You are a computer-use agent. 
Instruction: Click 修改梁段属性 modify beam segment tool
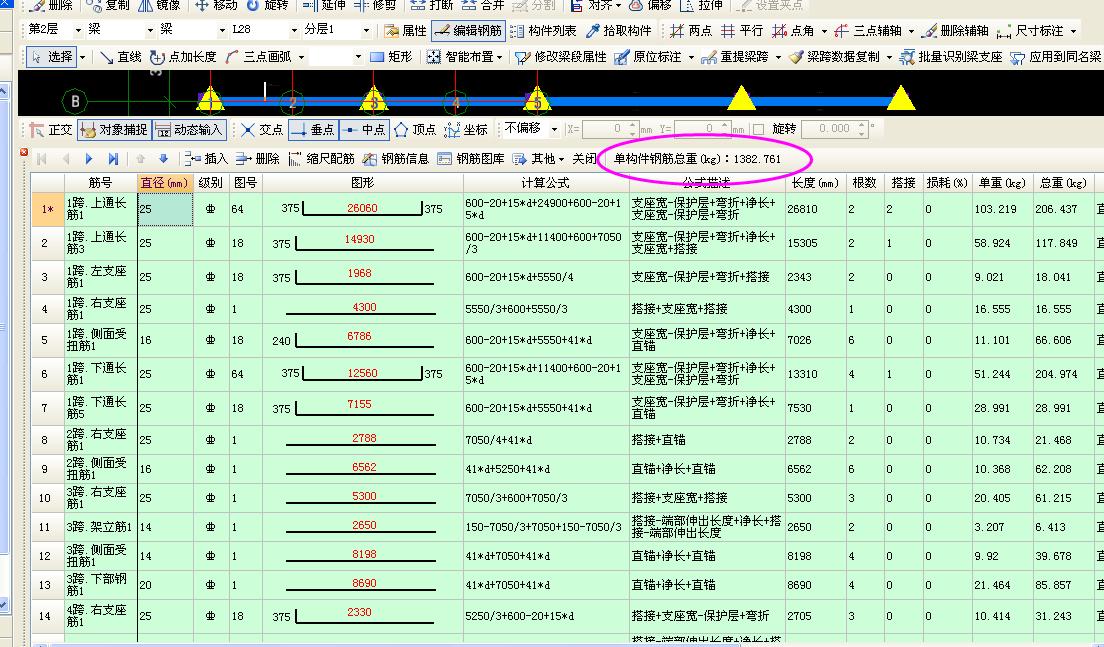click(x=560, y=57)
